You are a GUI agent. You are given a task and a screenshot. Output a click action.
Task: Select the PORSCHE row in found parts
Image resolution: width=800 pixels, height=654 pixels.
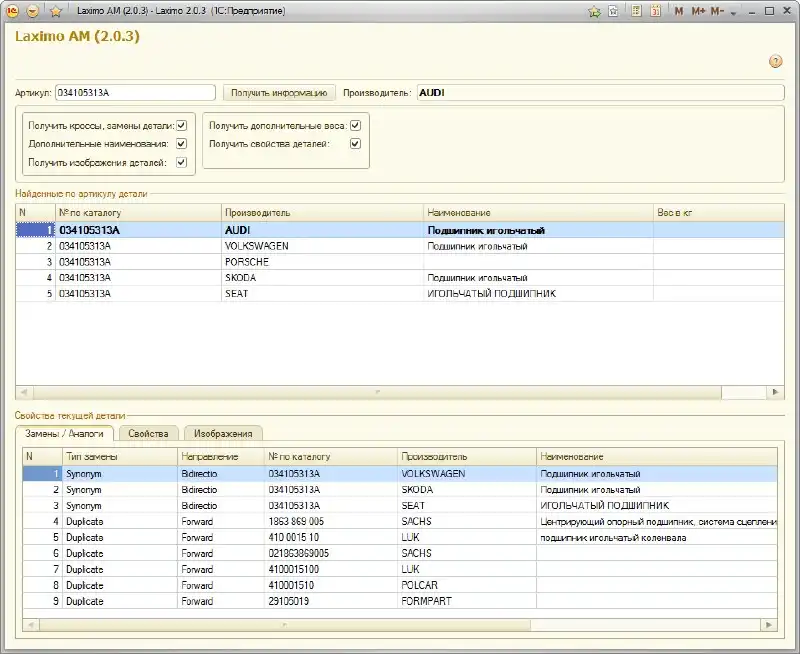point(400,262)
